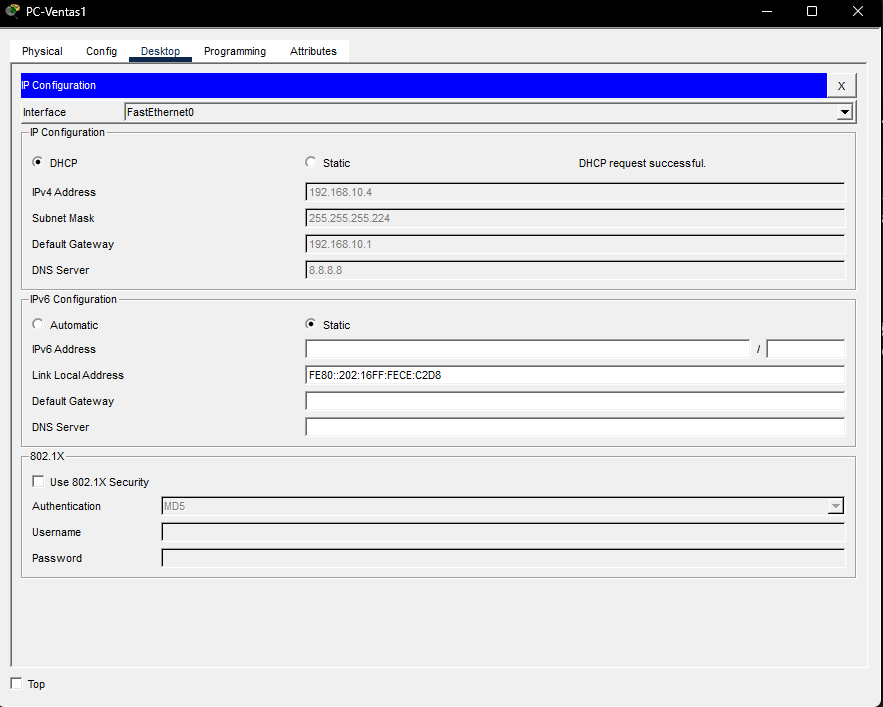Open the Interface dropdown arrow
This screenshot has height=707, width=883.
coord(844,112)
